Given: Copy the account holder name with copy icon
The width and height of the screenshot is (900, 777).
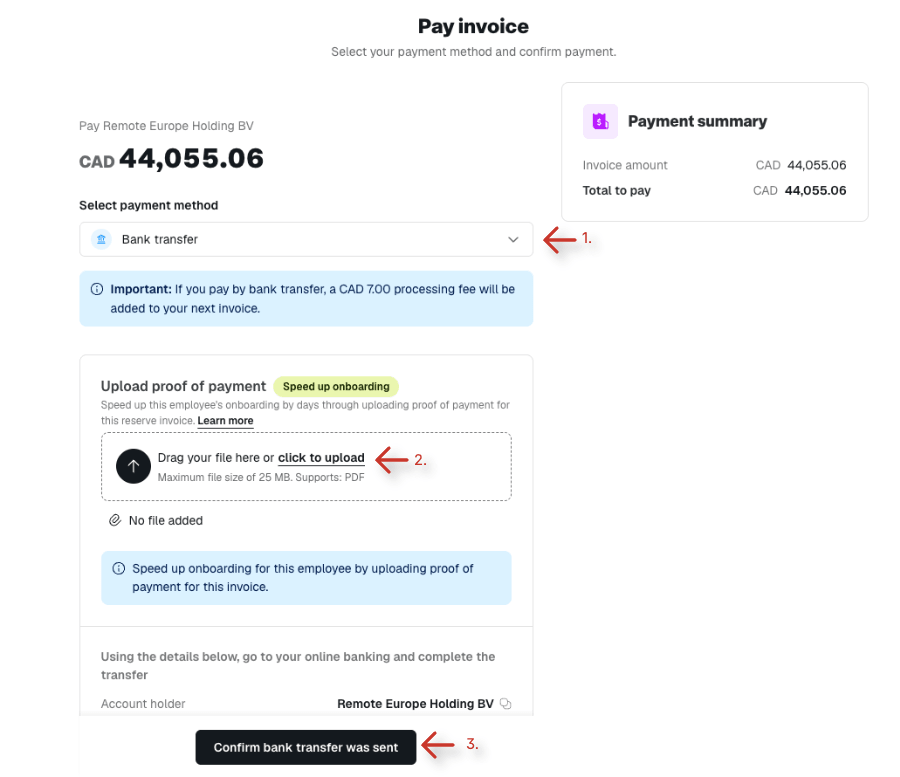Looking at the screenshot, I should click(506, 704).
